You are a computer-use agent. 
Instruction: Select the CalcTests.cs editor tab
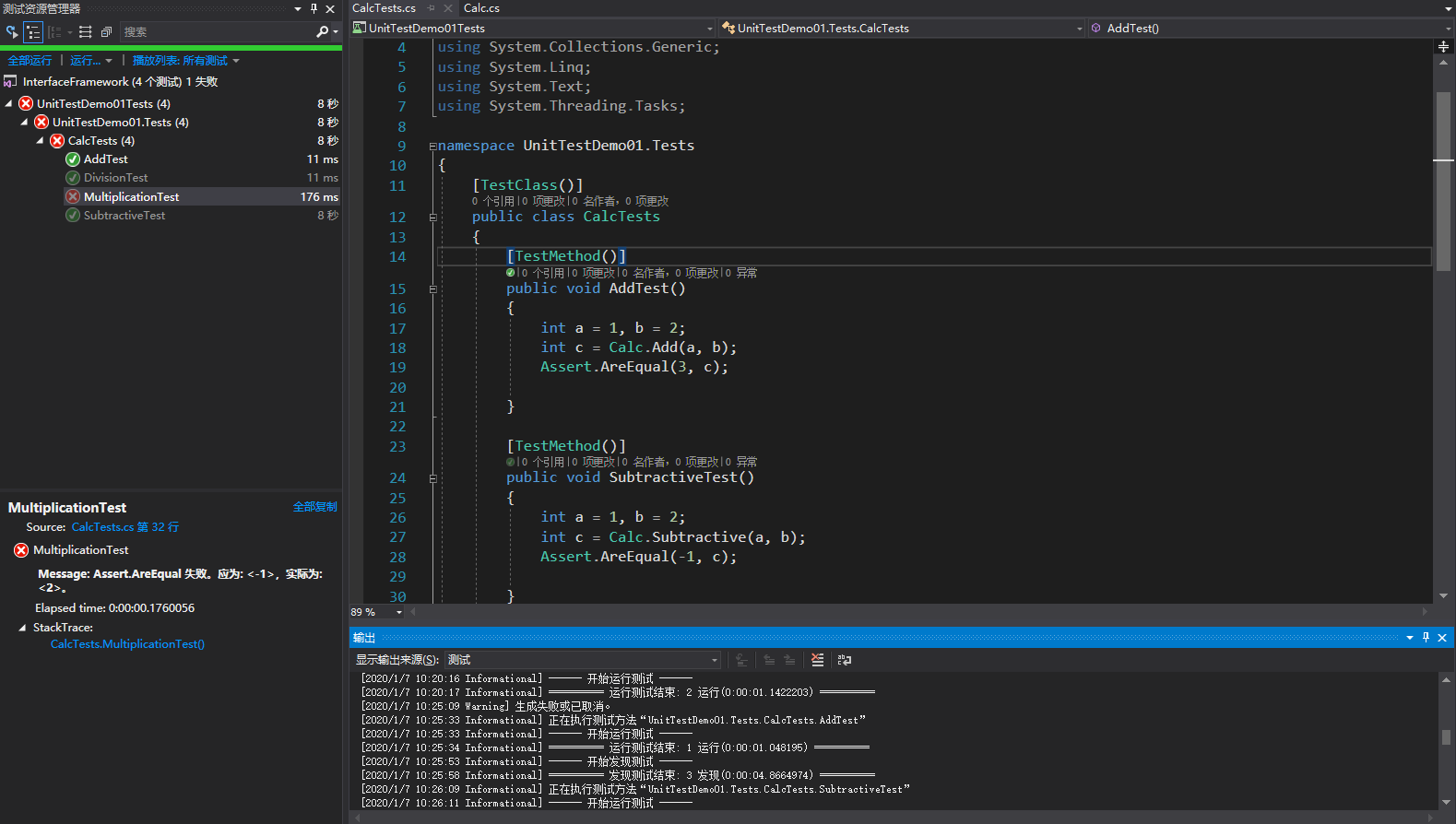coord(384,8)
